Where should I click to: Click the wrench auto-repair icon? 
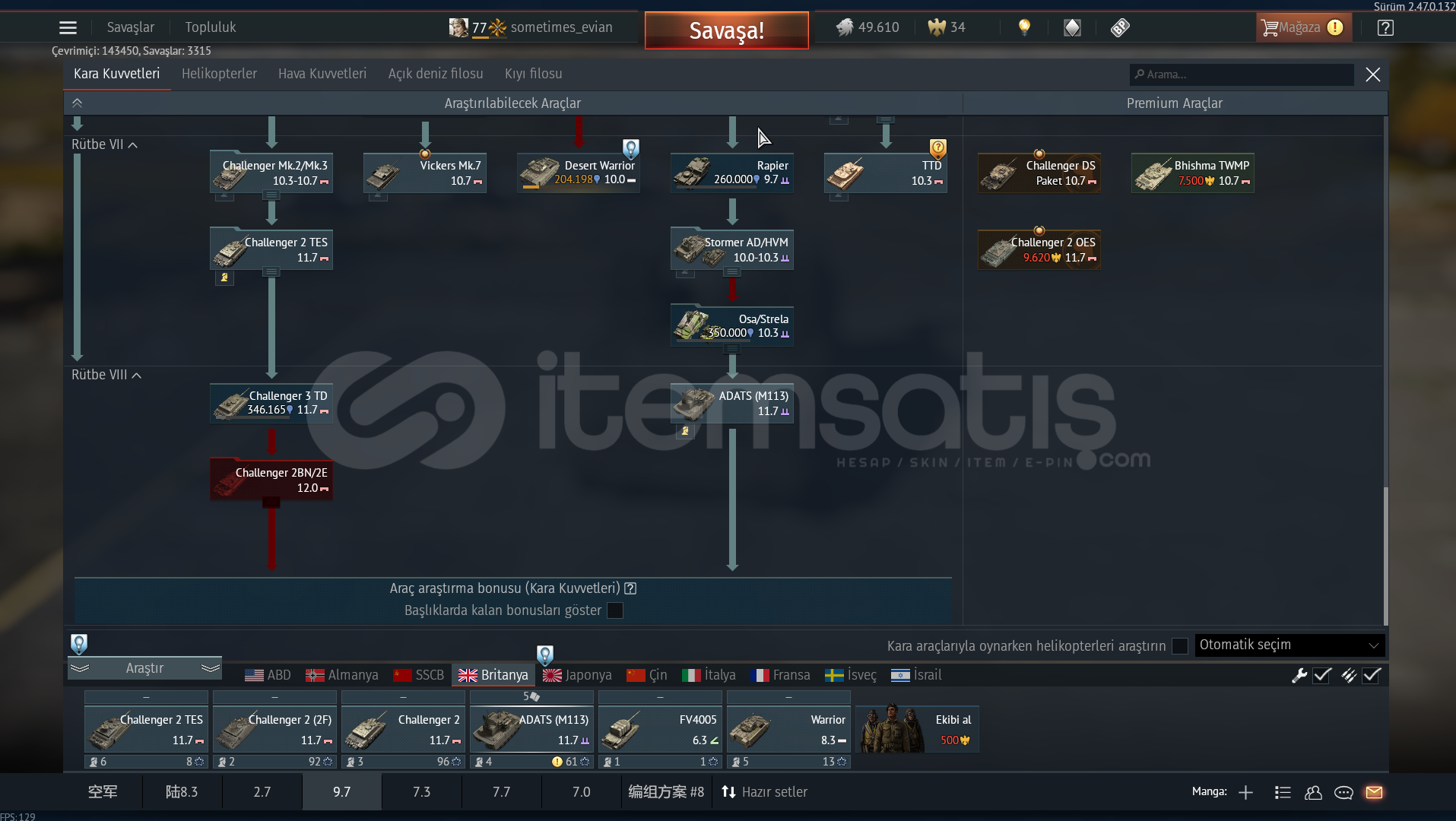(1299, 675)
